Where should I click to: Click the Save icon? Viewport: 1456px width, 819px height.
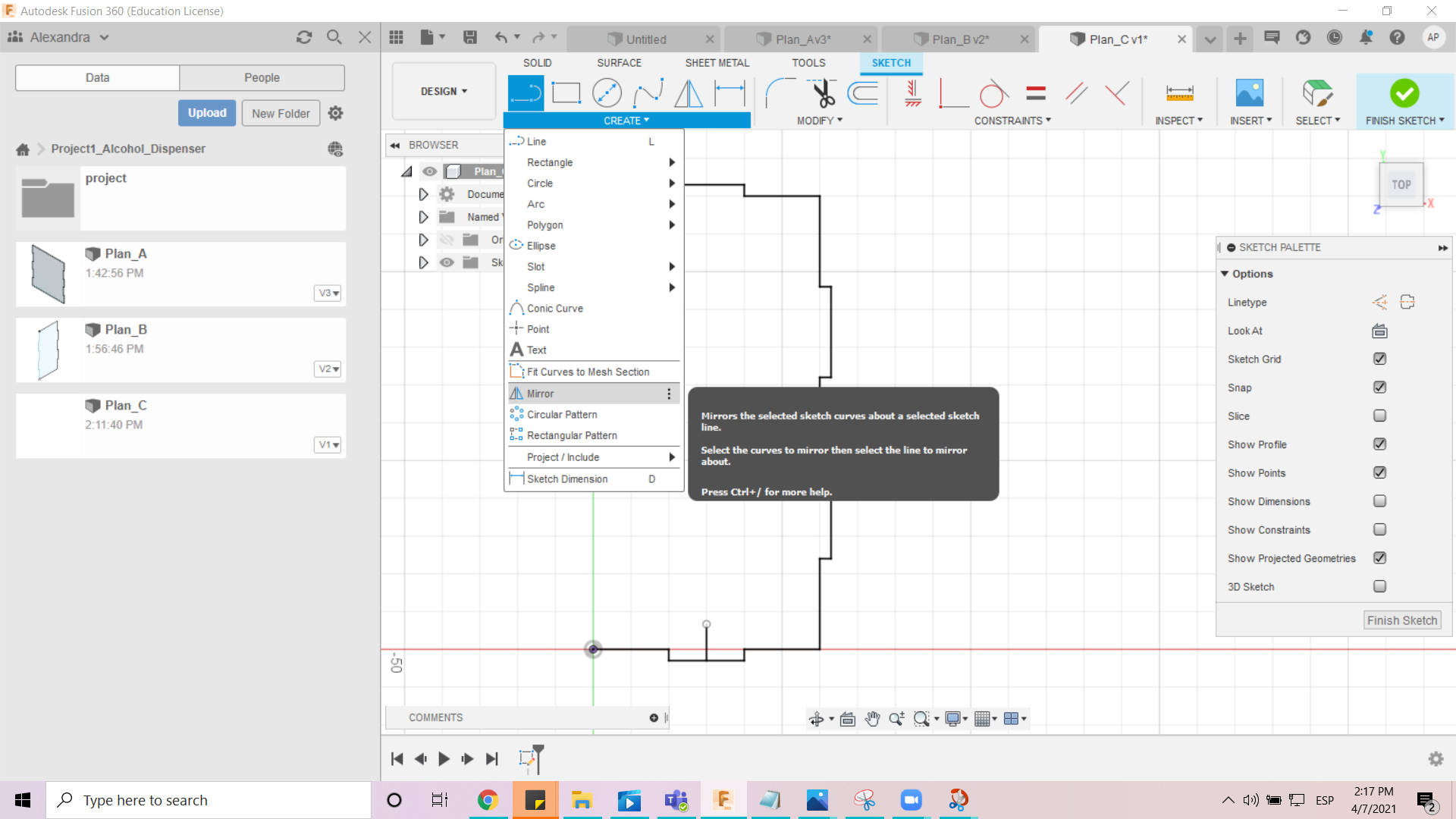(470, 37)
